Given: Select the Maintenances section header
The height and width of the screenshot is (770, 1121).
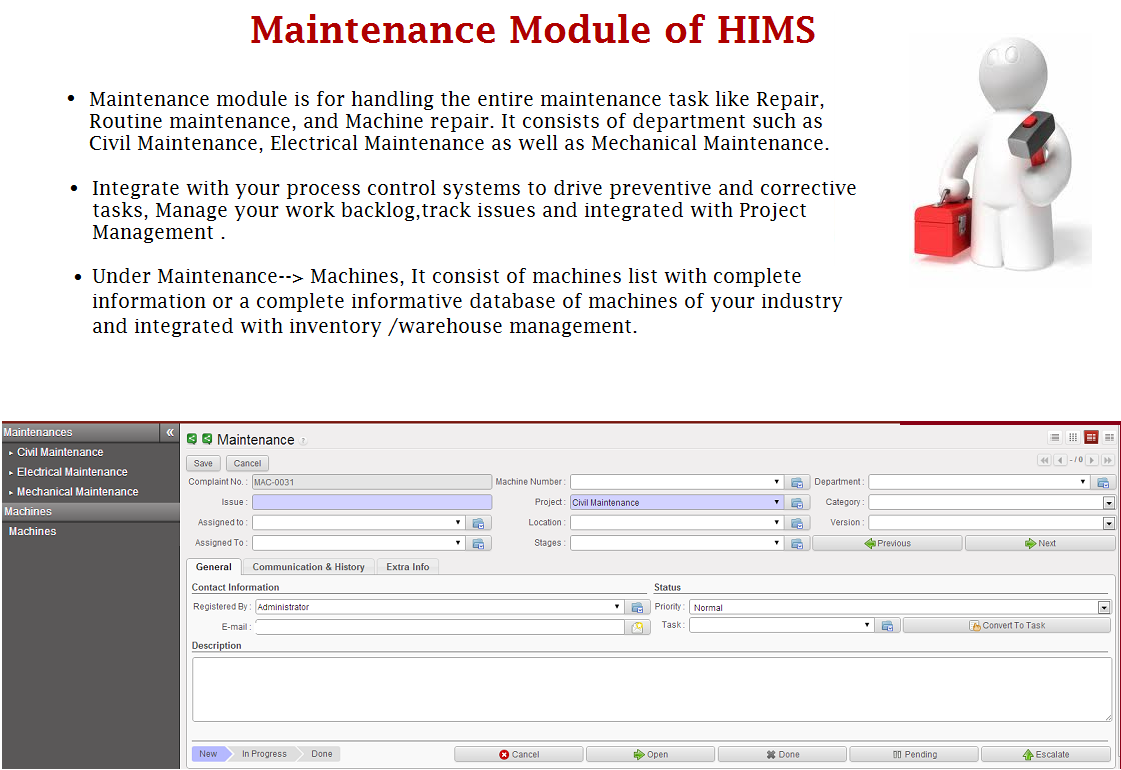Looking at the screenshot, I should tap(80, 433).
